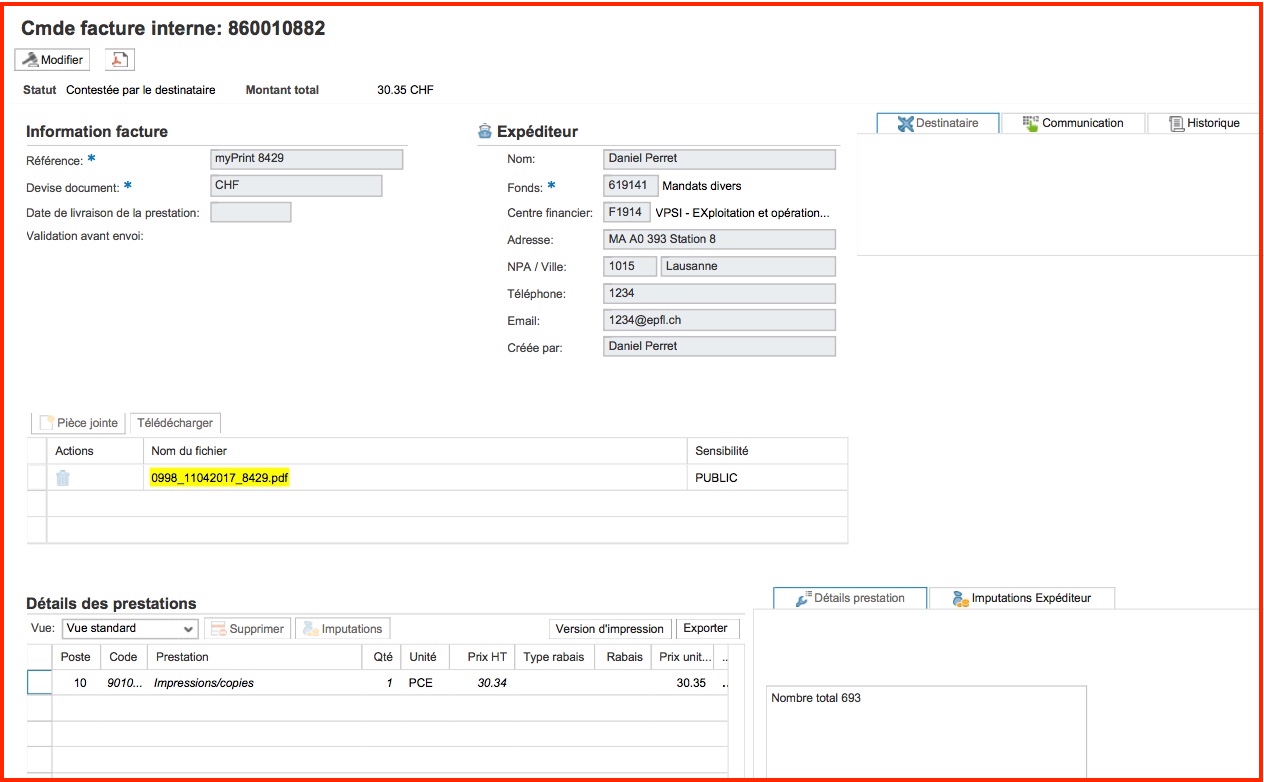The image size is (1264, 782).
Task: Click the Modifier button
Action: (x=52, y=60)
